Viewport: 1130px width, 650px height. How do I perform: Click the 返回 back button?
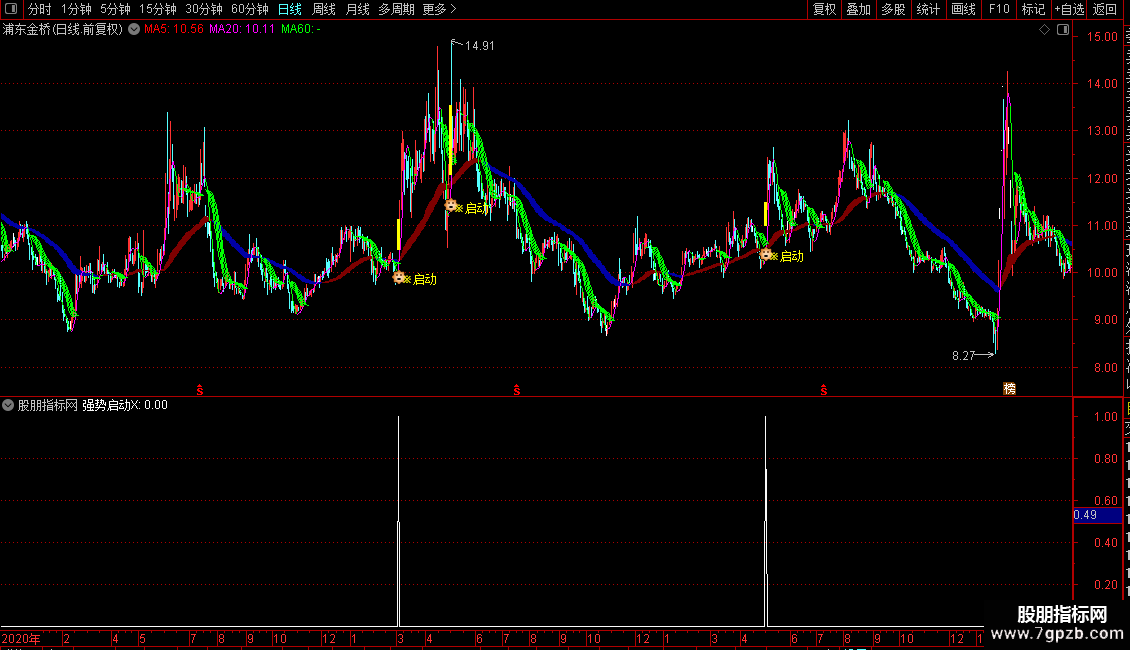pos(1104,9)
